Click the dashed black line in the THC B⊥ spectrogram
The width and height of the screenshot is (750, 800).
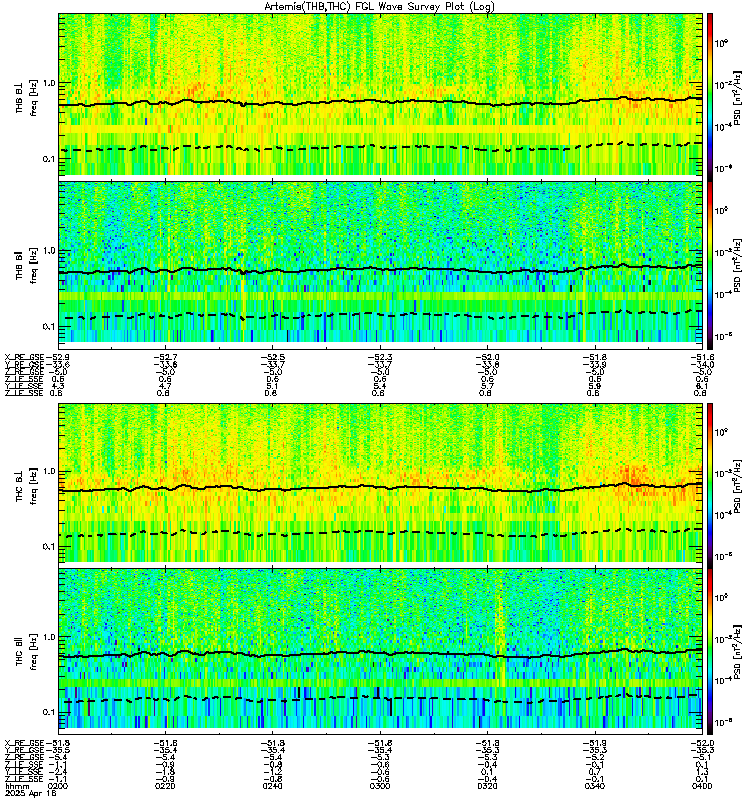pos(380,533)
